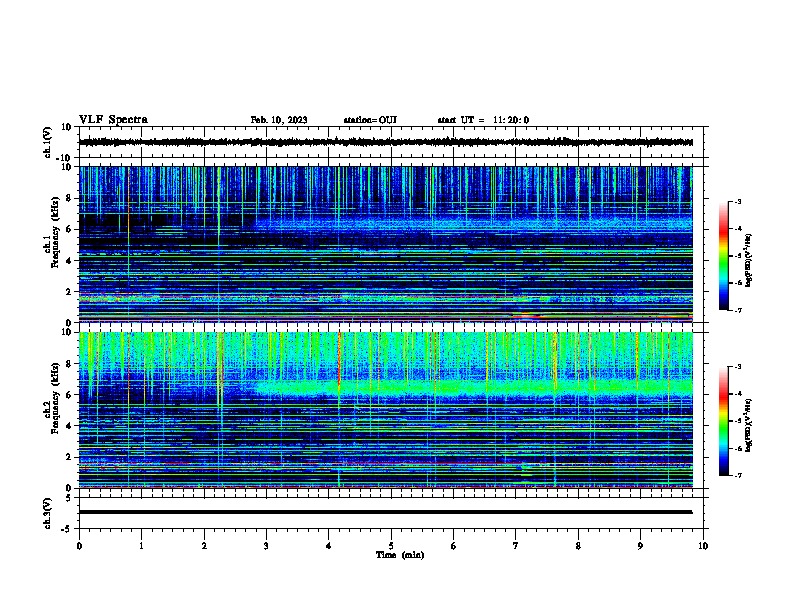
Task: Click time axis tick label "10"
Action: point(703,546)
